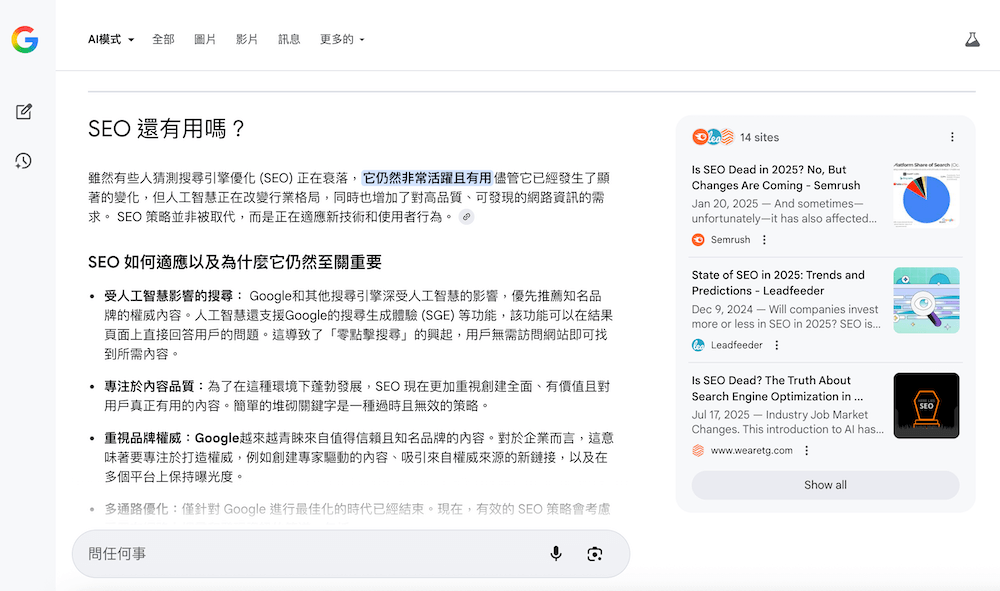Click bullet title '專注於內容品質'
The image size is (1000, 591).
tap(149, 386)
